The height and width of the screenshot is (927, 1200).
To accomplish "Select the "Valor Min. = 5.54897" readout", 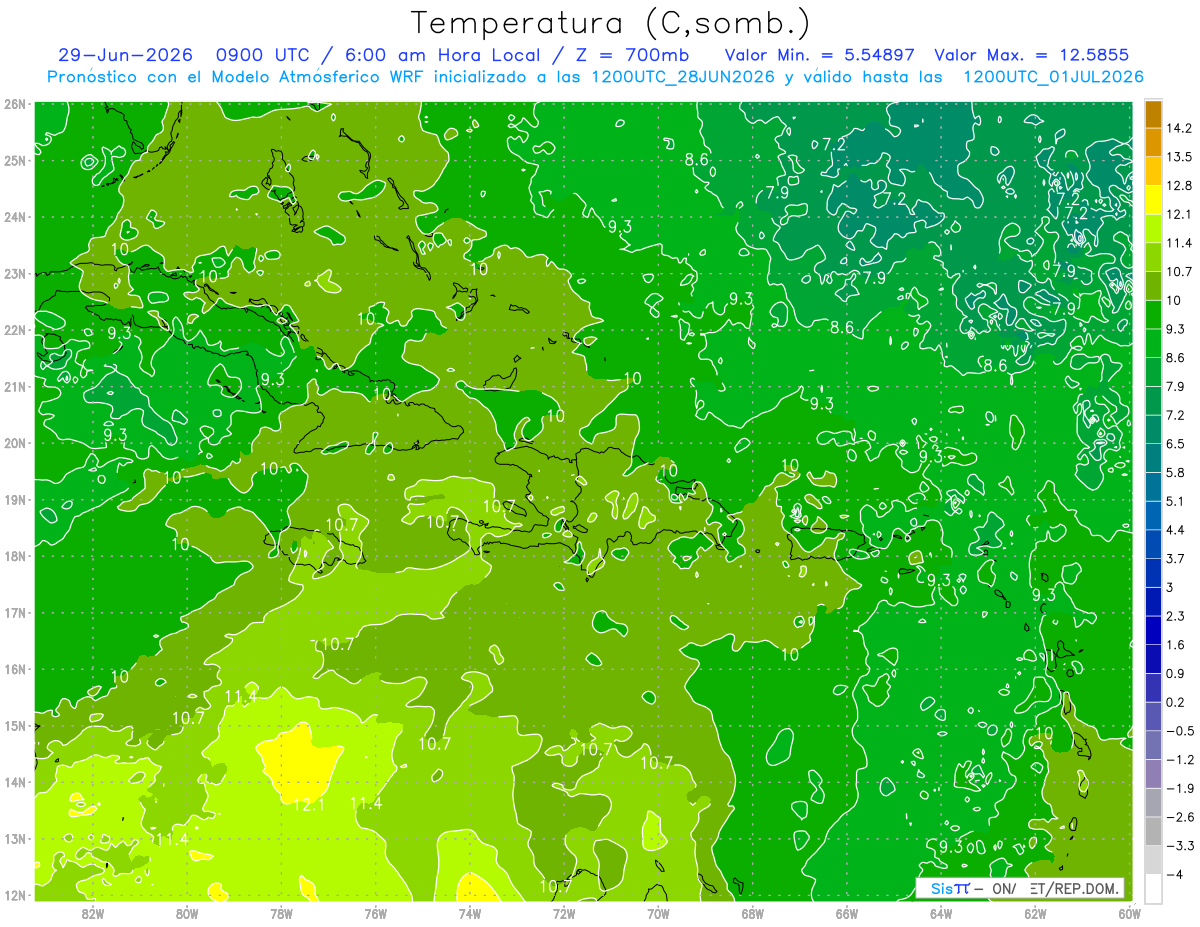I will click(x=819, y=55).
